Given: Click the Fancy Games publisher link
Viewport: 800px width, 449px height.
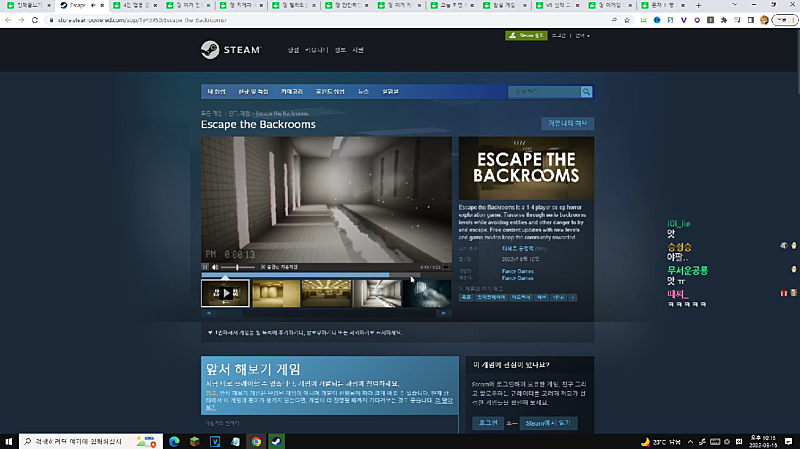Looking at the screenshot, I should click(517, 278).
